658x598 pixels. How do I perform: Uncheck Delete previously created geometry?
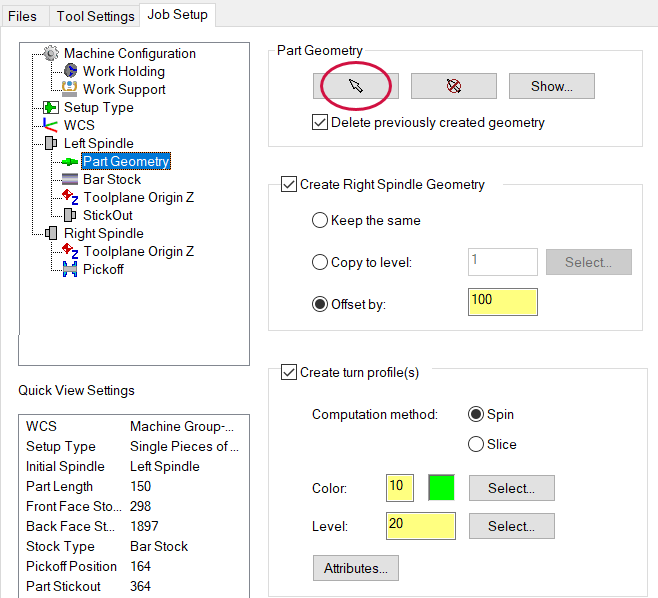[x=320, y=123]
